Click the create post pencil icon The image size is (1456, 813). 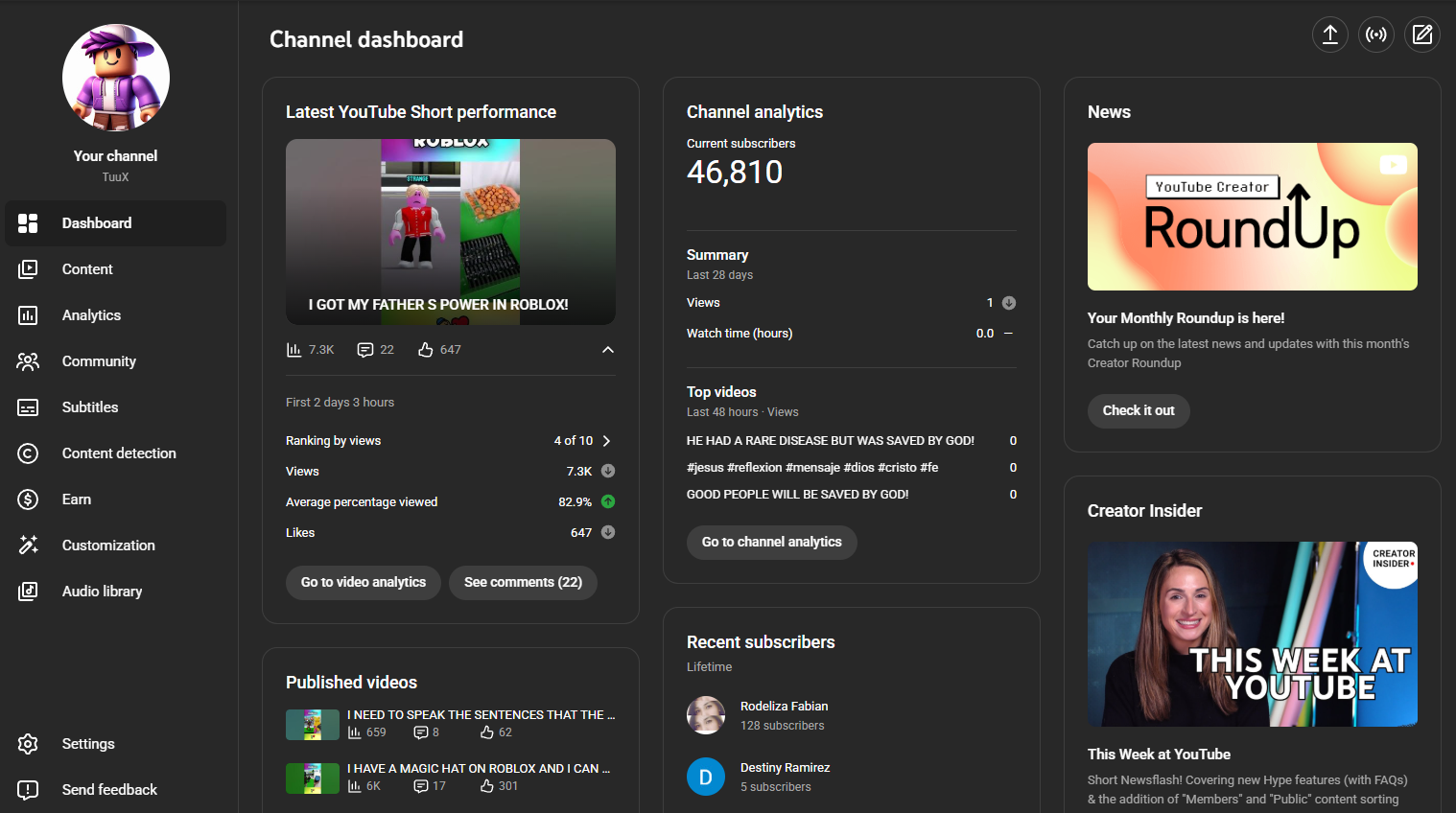coord(1422,35)
